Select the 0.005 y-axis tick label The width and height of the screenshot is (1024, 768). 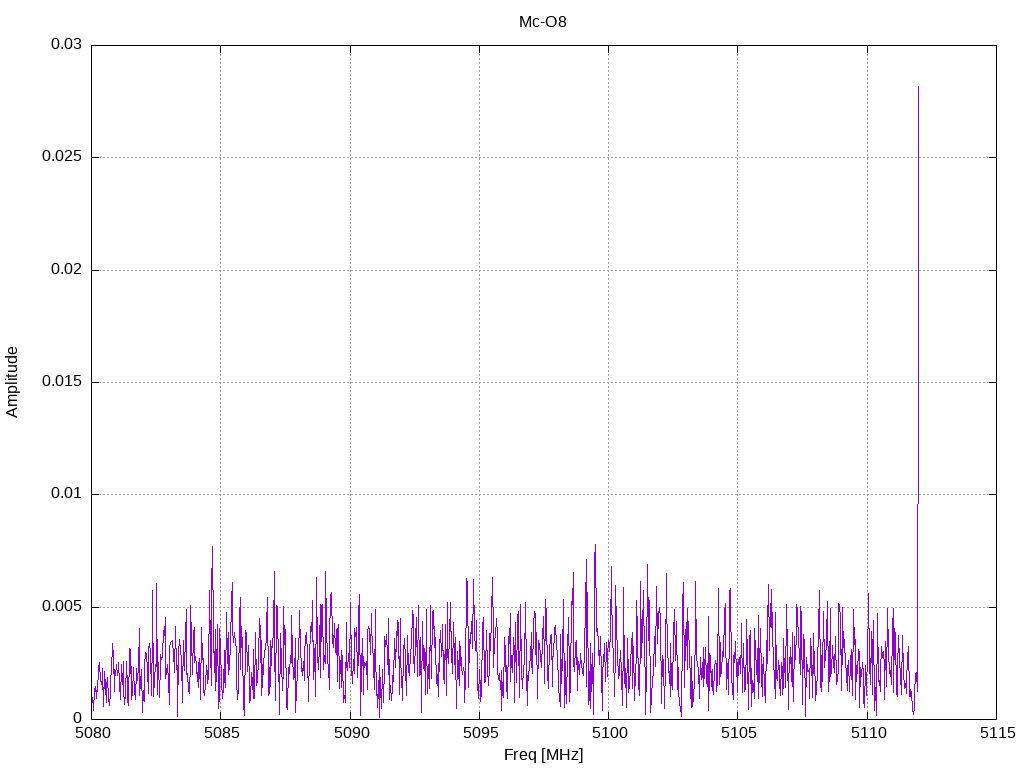click(x=63, y=607)
